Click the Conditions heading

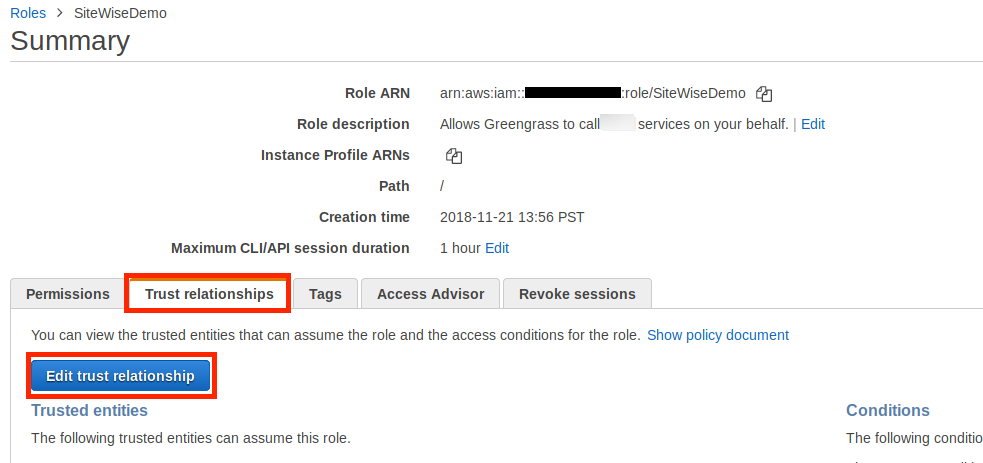tap(887, 410)
